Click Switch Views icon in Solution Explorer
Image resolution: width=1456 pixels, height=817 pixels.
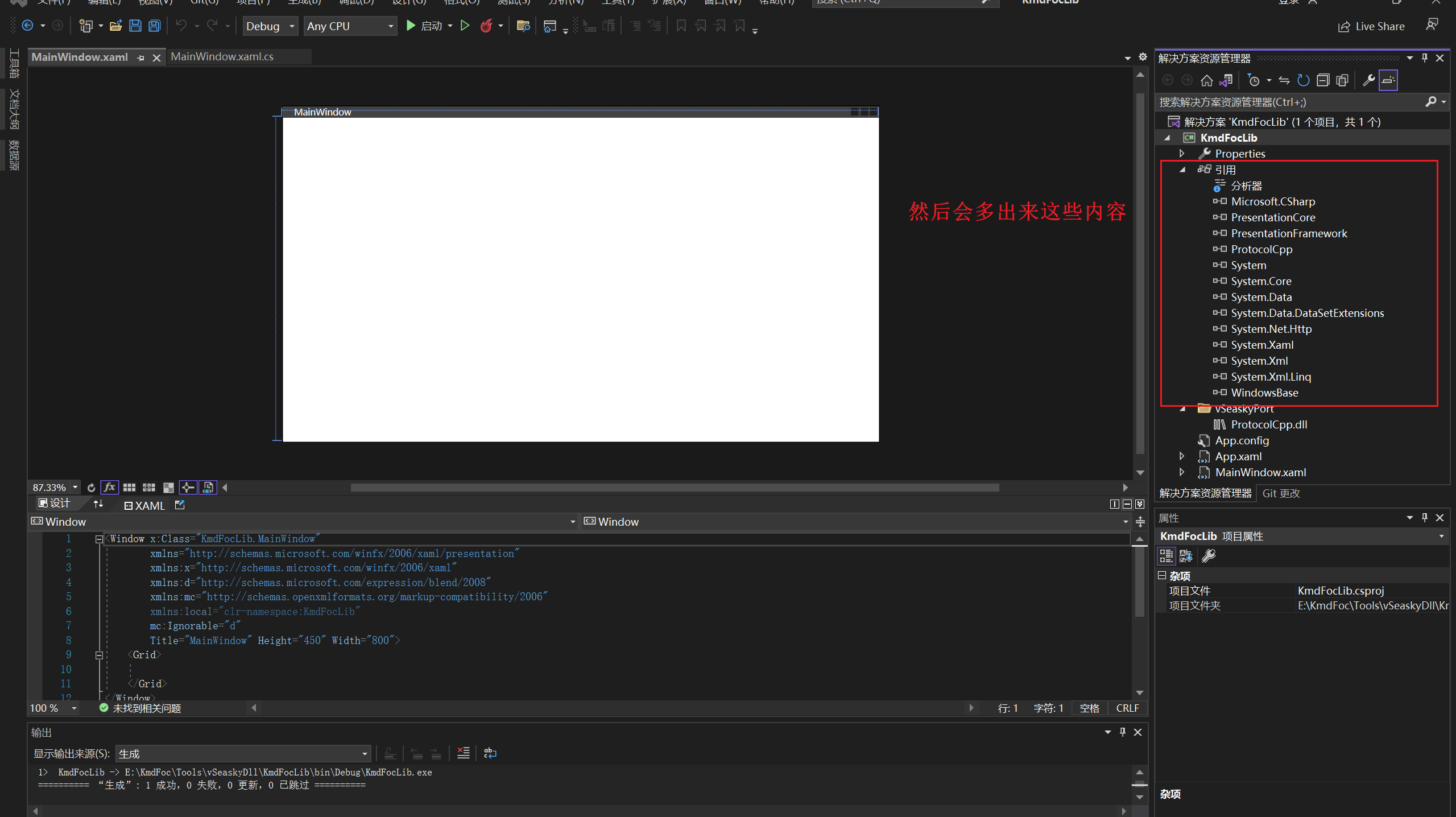pos(1226,80)
